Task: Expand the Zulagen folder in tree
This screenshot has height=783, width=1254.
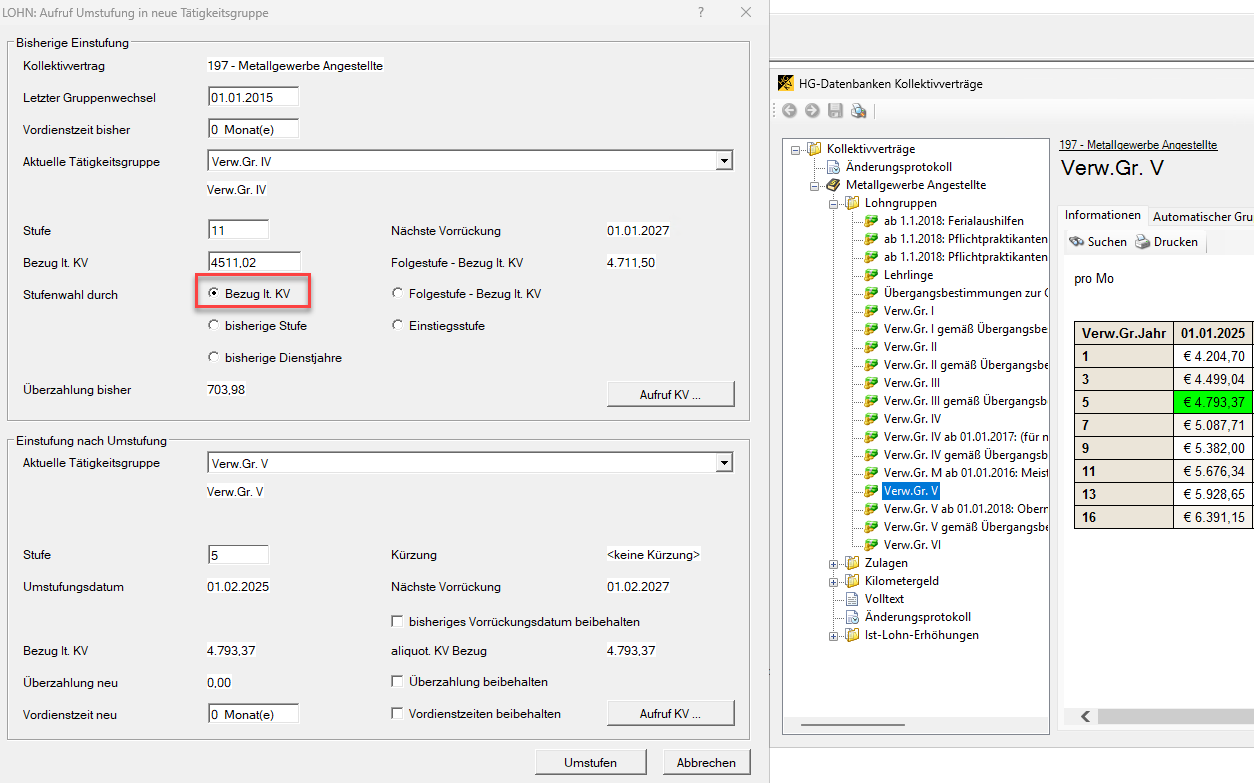Action: pos(833,563)
